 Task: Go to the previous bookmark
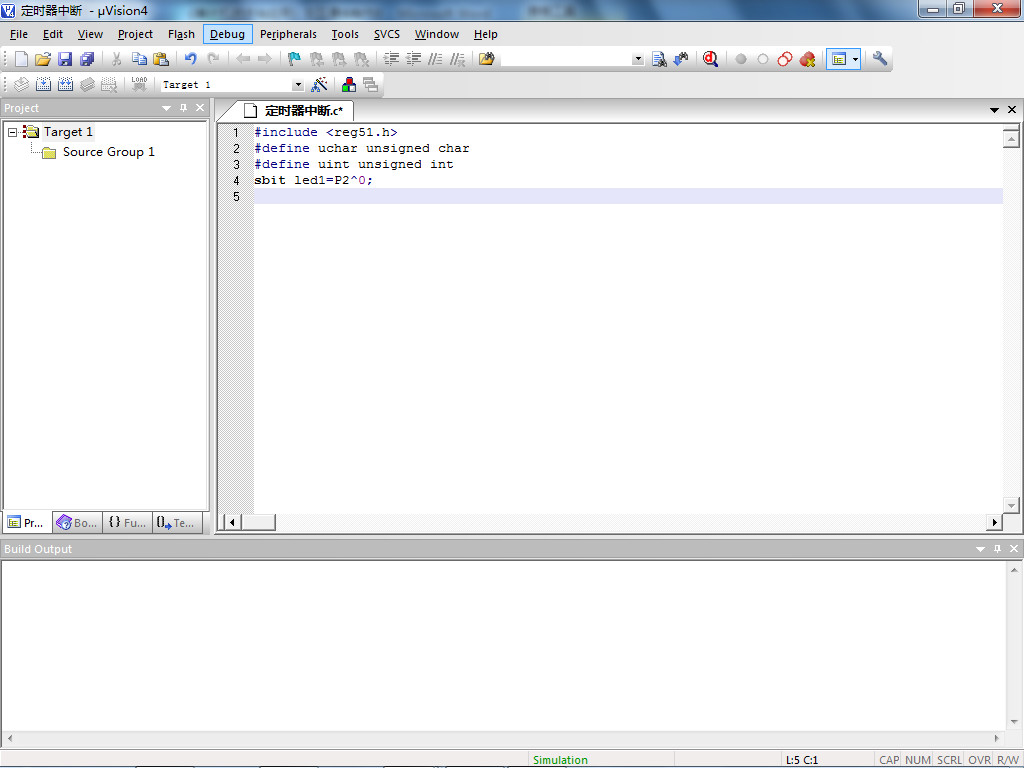(317, 59)
